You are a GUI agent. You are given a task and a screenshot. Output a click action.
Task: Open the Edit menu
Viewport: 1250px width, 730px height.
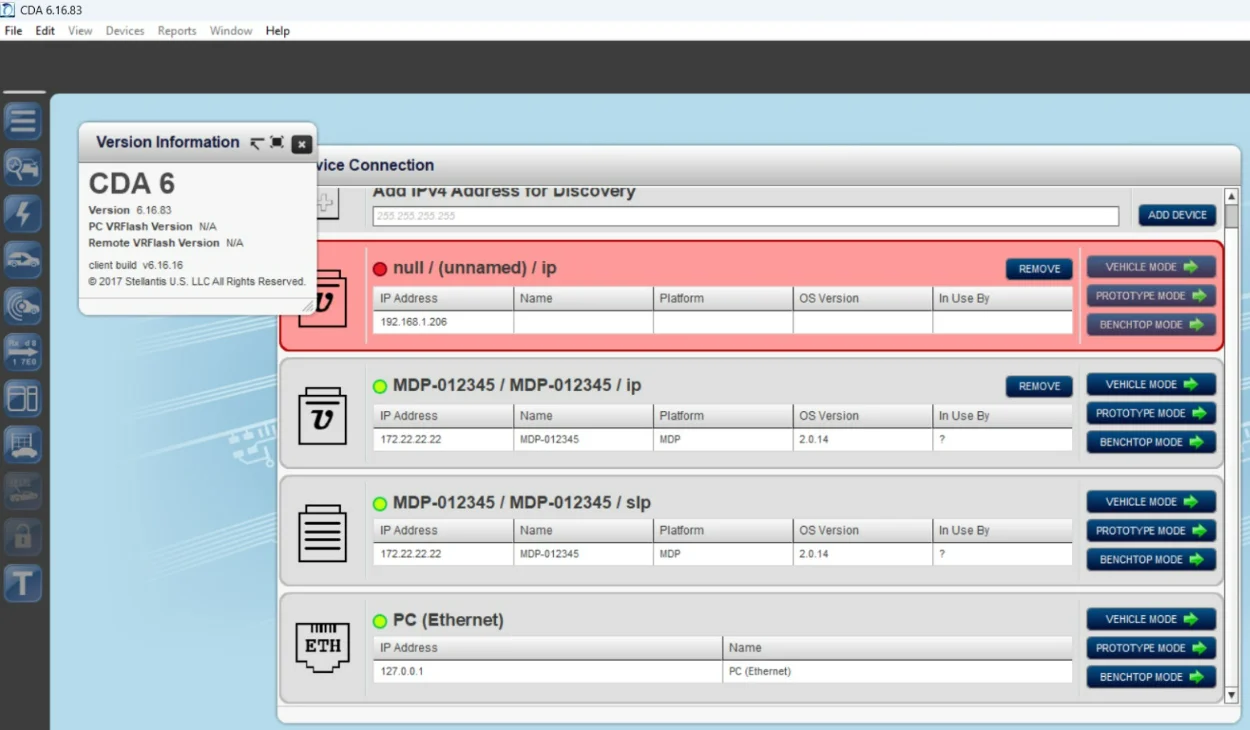[x=45, y=31]
